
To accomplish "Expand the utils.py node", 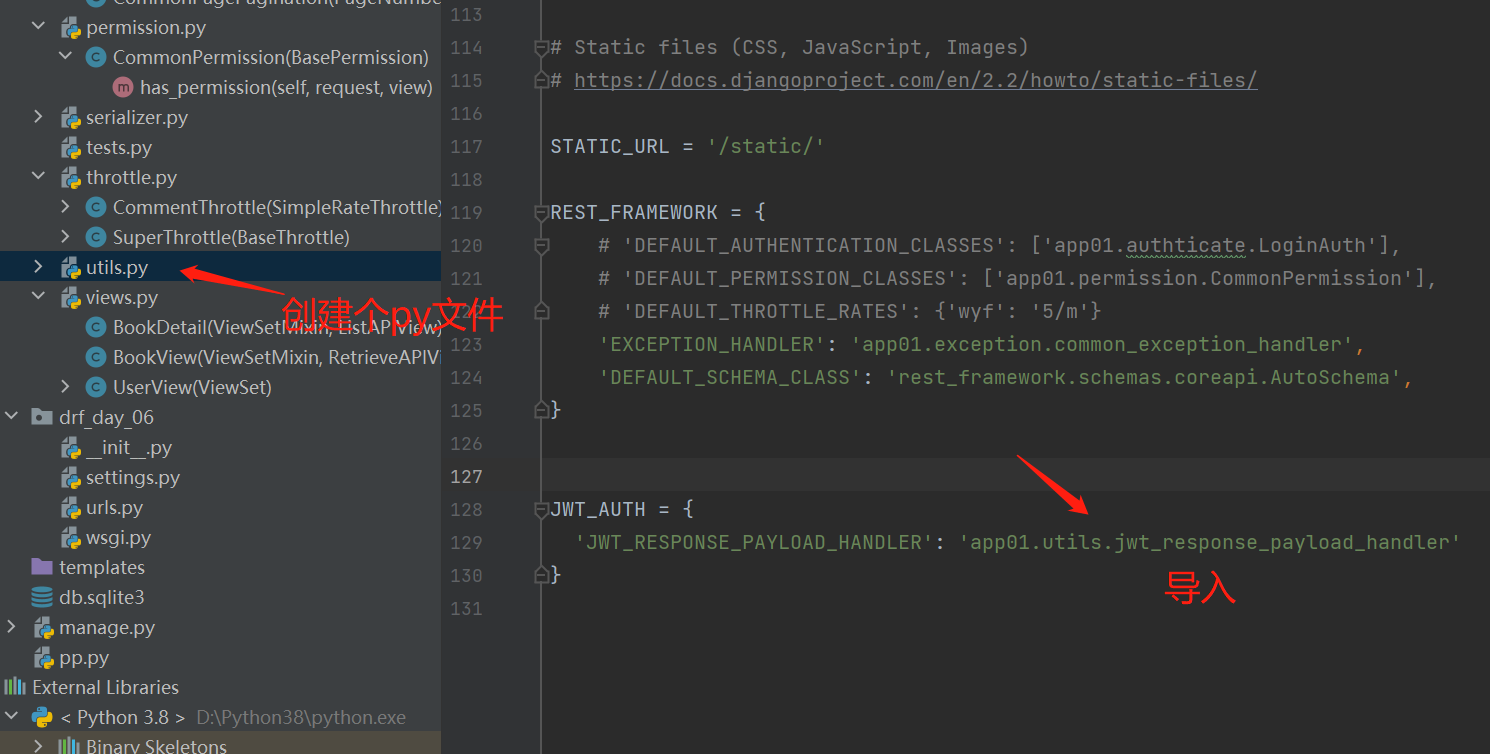I will click(39, 267).
